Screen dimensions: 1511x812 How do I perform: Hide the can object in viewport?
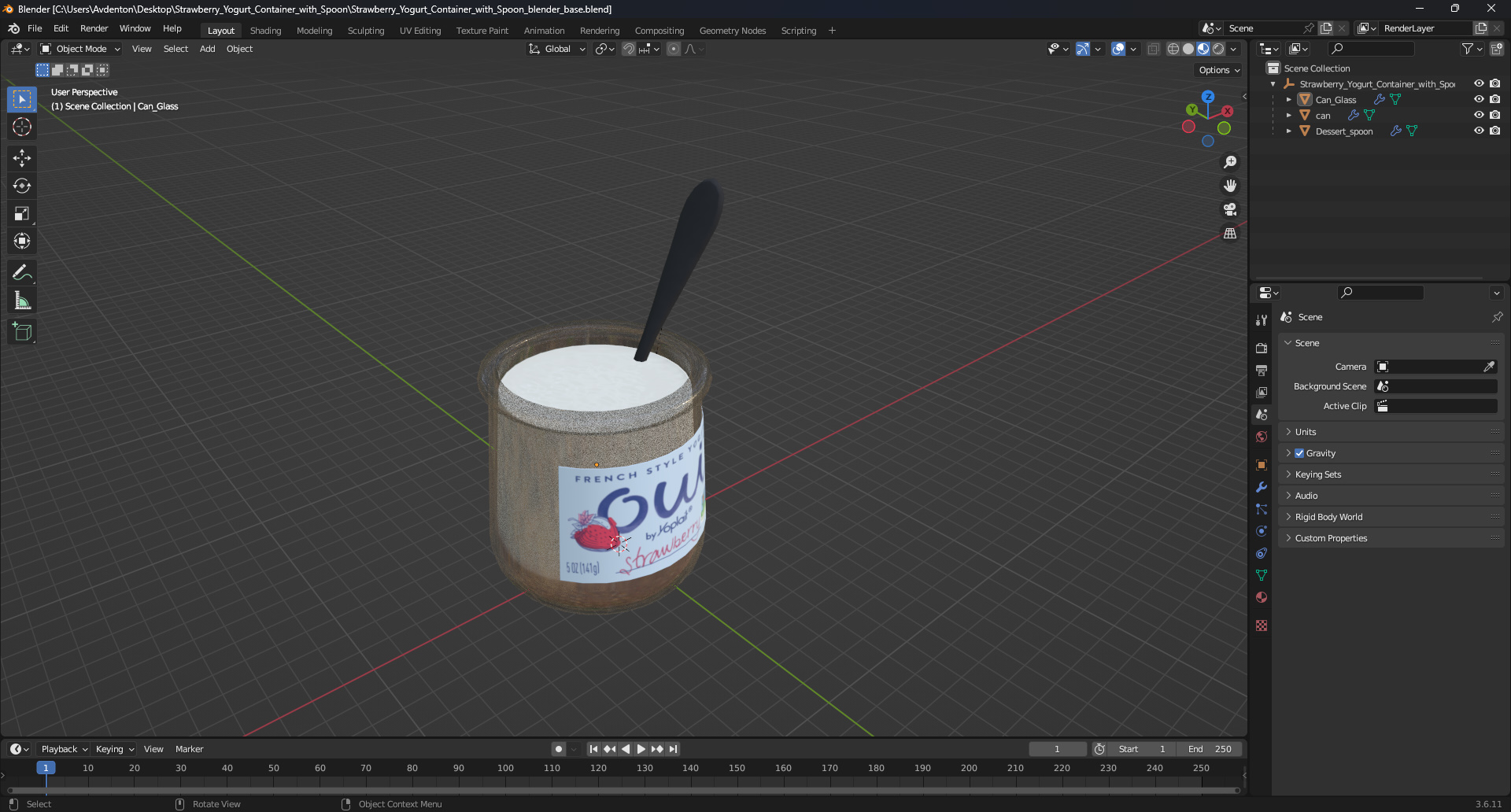point(1479,116)
